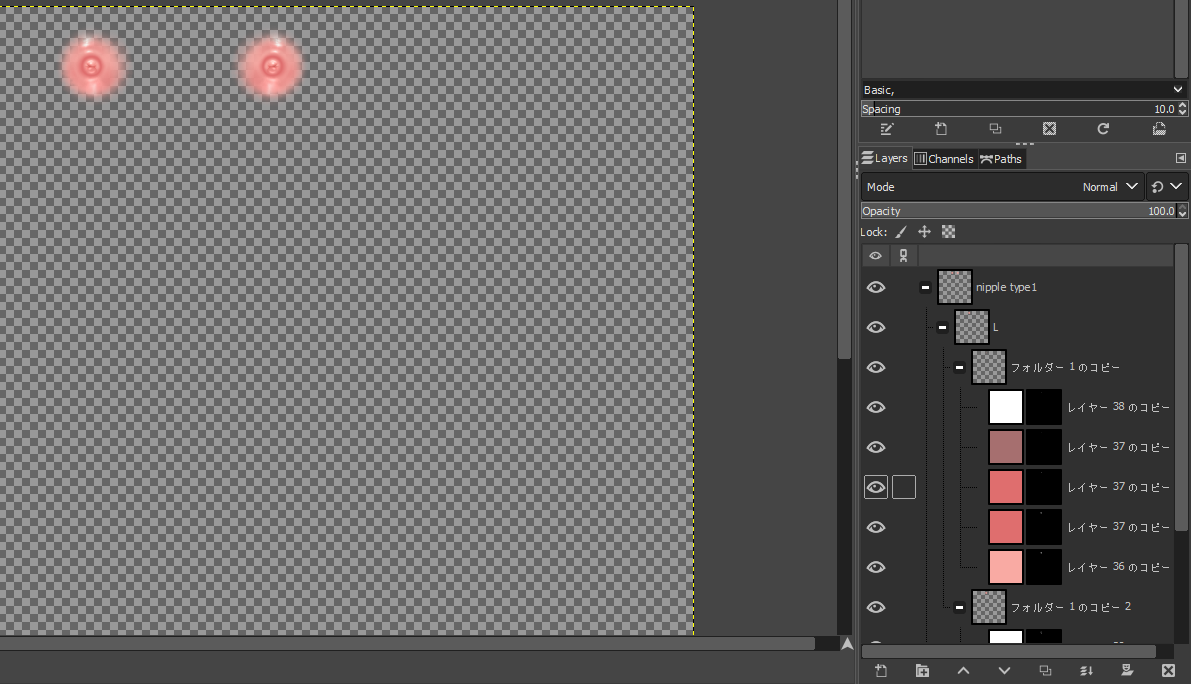The width and height of the screenshot is (1191, 684).
Task: Select the L group layer
Action: coord(996,327)
